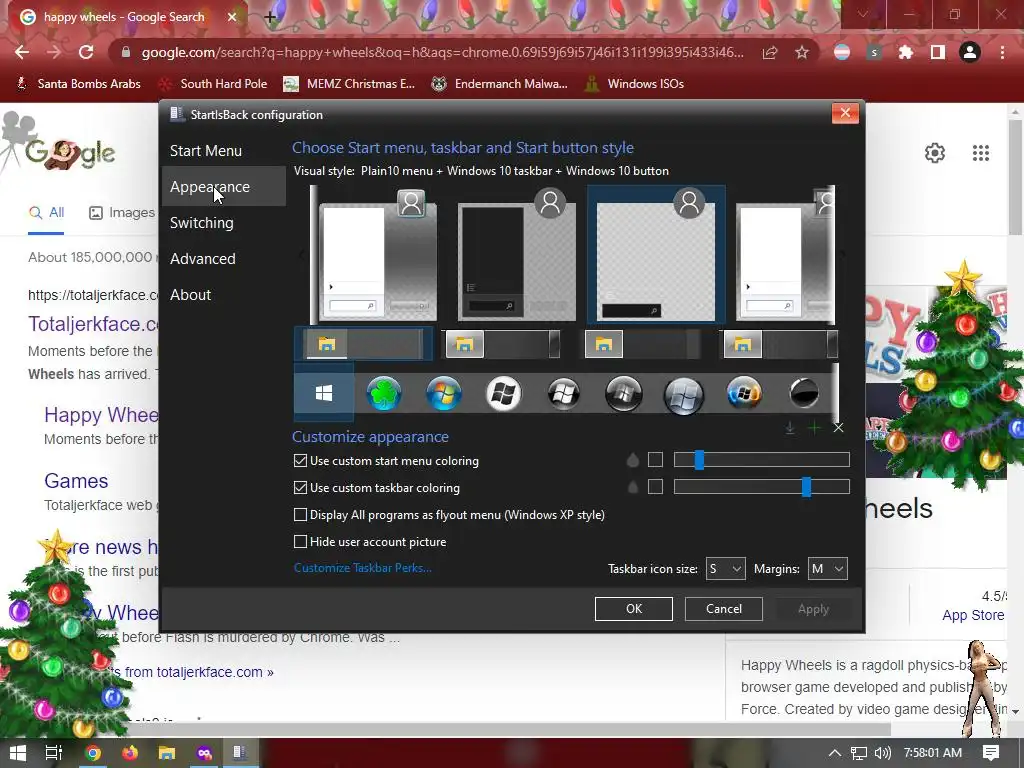This screenshot has width=1024, height=768.
Task: Open the MEMZ Christmas bookmark
Action: 349,84
